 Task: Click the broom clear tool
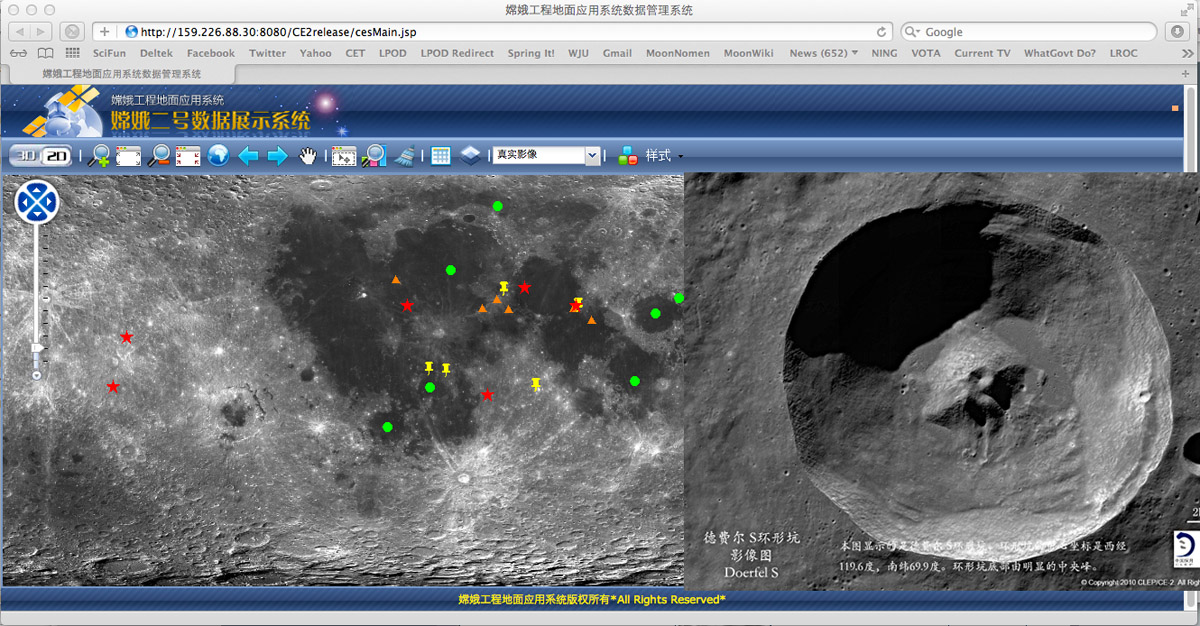tap(404, 155)
